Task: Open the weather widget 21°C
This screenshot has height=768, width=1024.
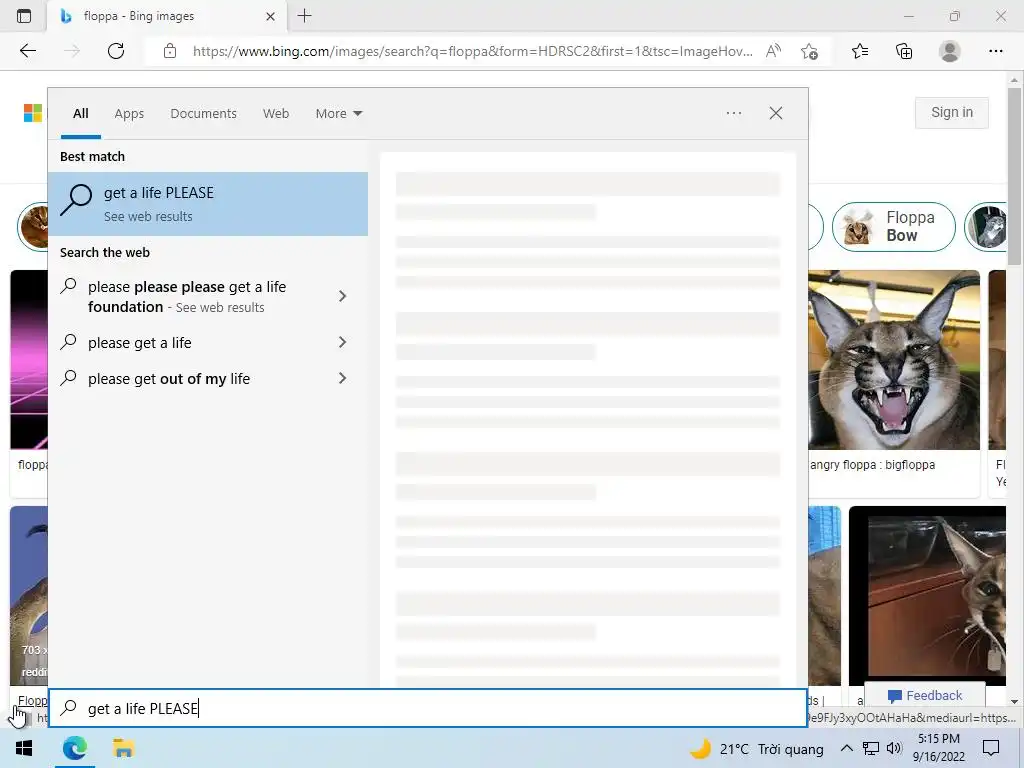Action: [758, 749]
